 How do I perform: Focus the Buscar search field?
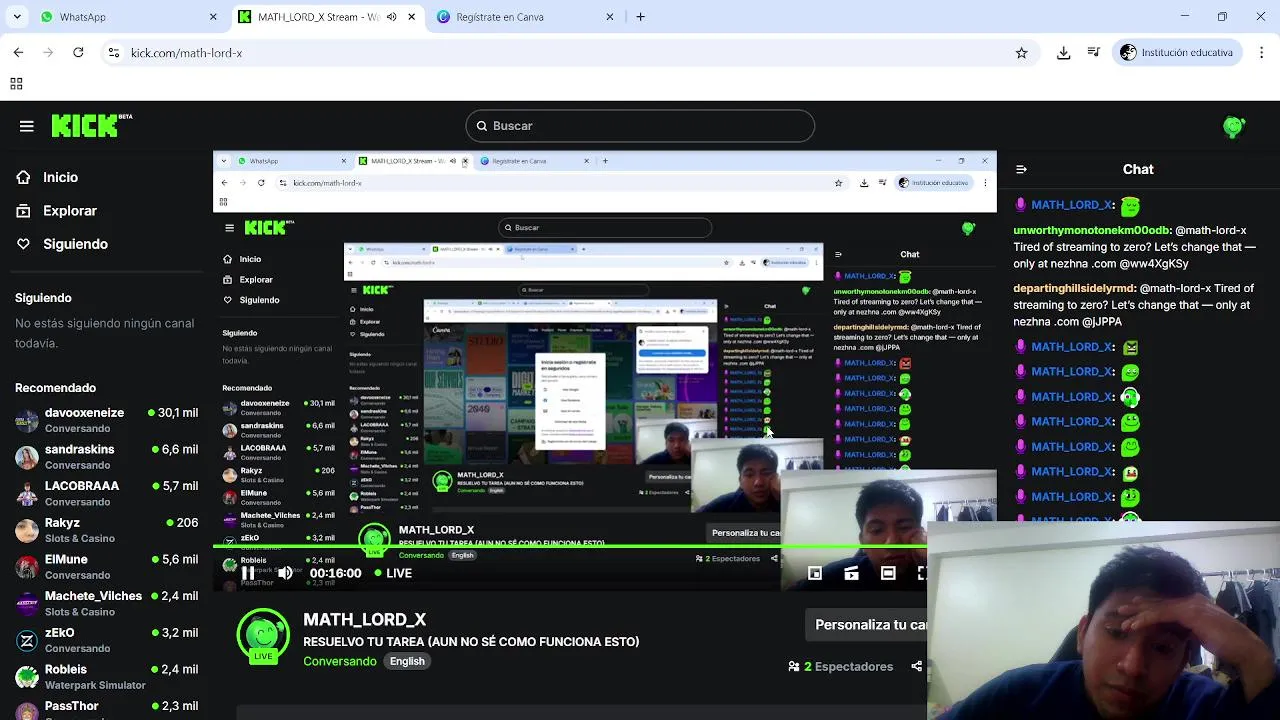pyautogui.click(x=640, y=126)
